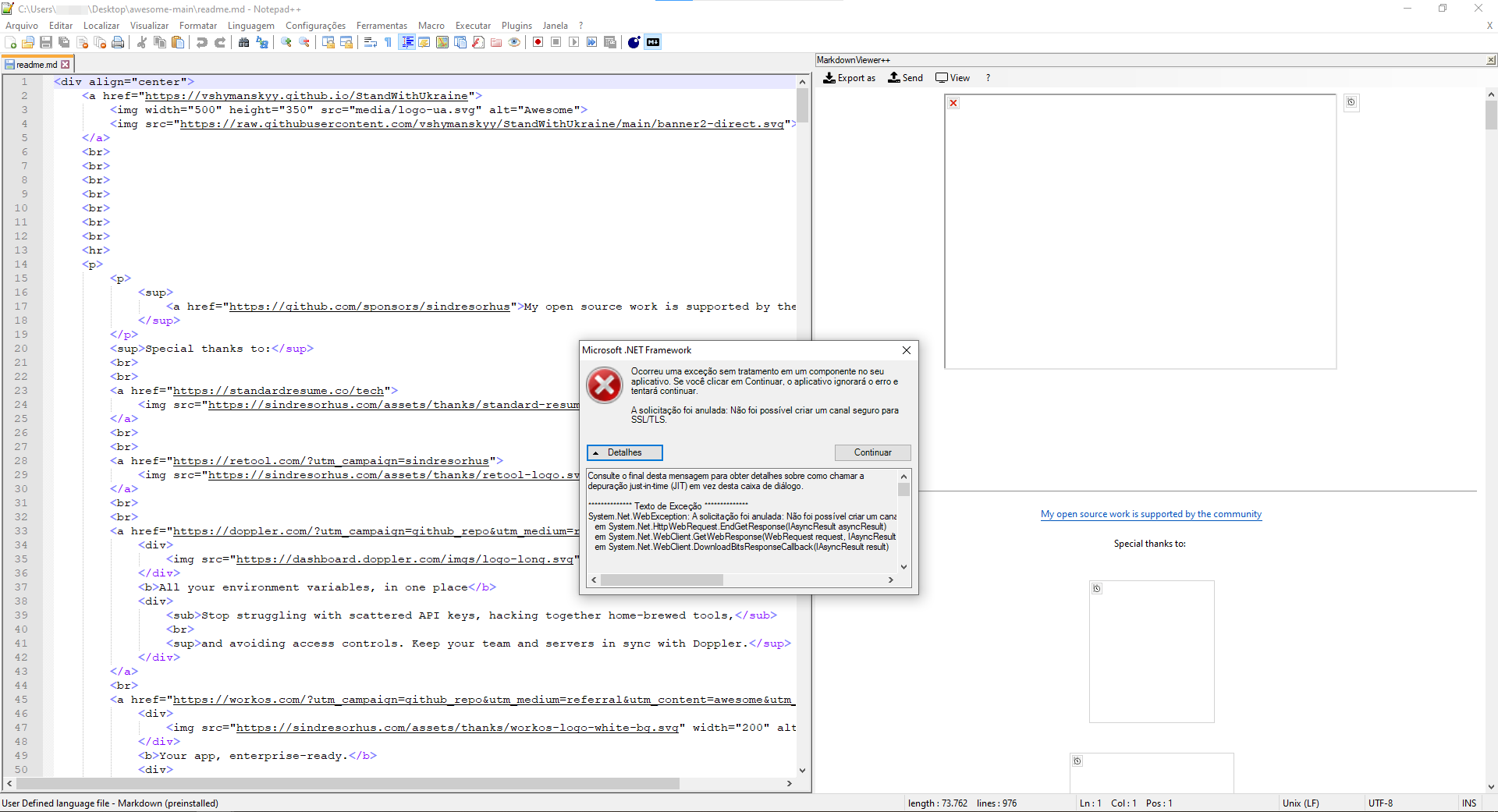Open the Function List panel icon
Screen dimensions: 1498x812
478,42
